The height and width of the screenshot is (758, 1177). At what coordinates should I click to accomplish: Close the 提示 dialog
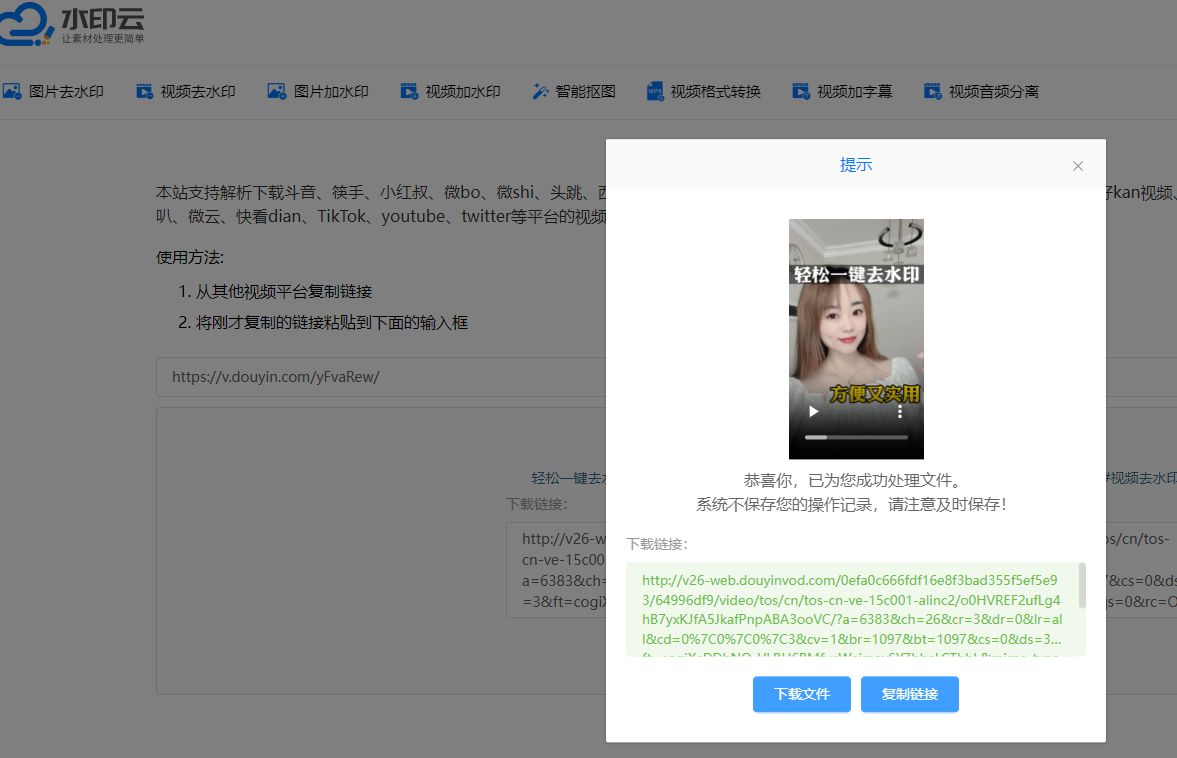(1077, 166)
